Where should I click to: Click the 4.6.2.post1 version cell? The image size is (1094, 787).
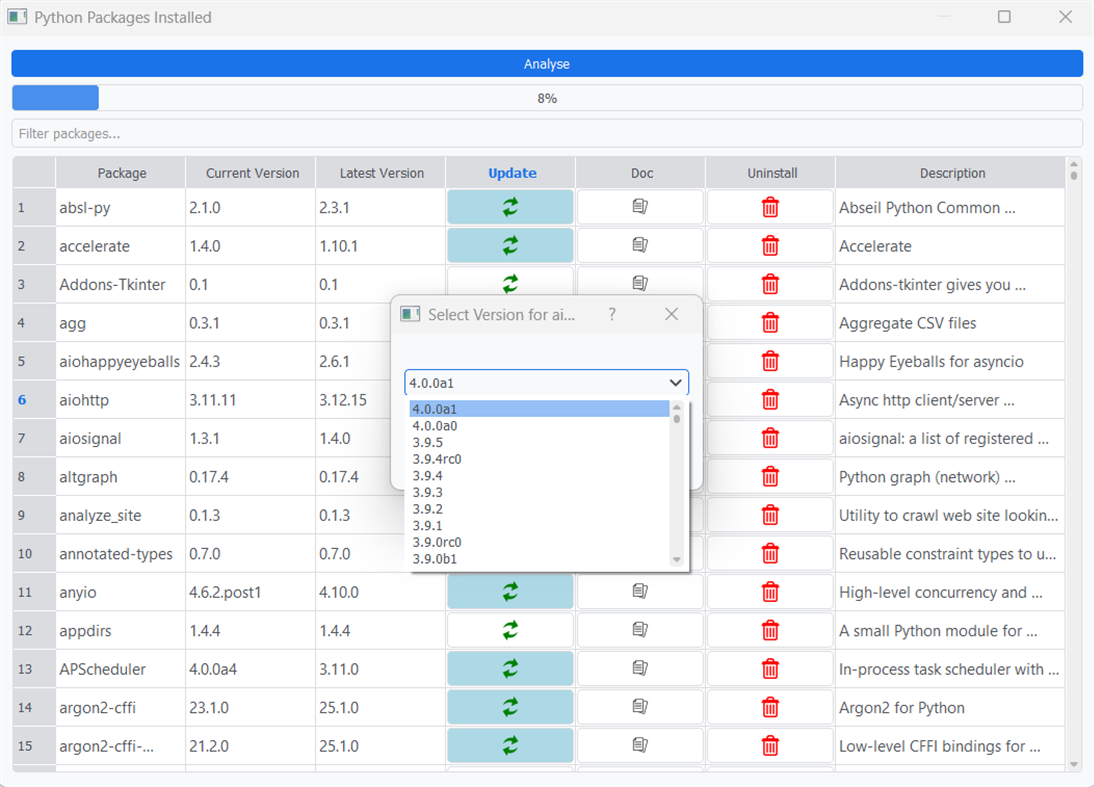250,592
